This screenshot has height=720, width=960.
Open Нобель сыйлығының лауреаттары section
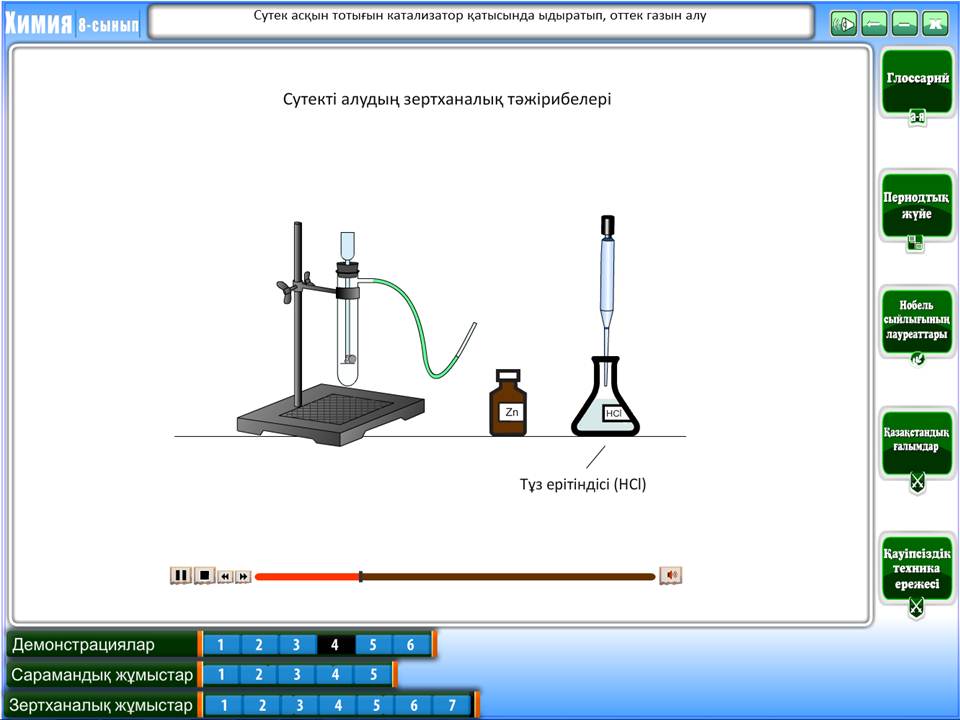917,320
